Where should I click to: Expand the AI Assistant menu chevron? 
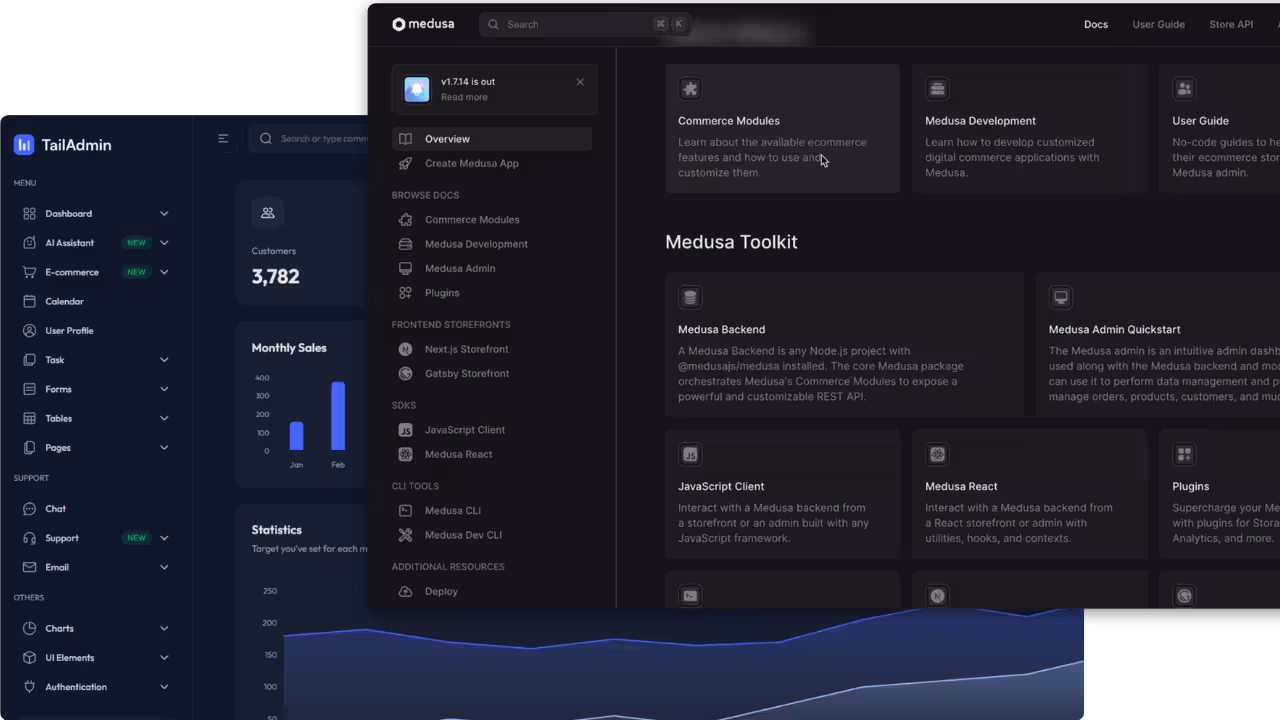[164, 243]
